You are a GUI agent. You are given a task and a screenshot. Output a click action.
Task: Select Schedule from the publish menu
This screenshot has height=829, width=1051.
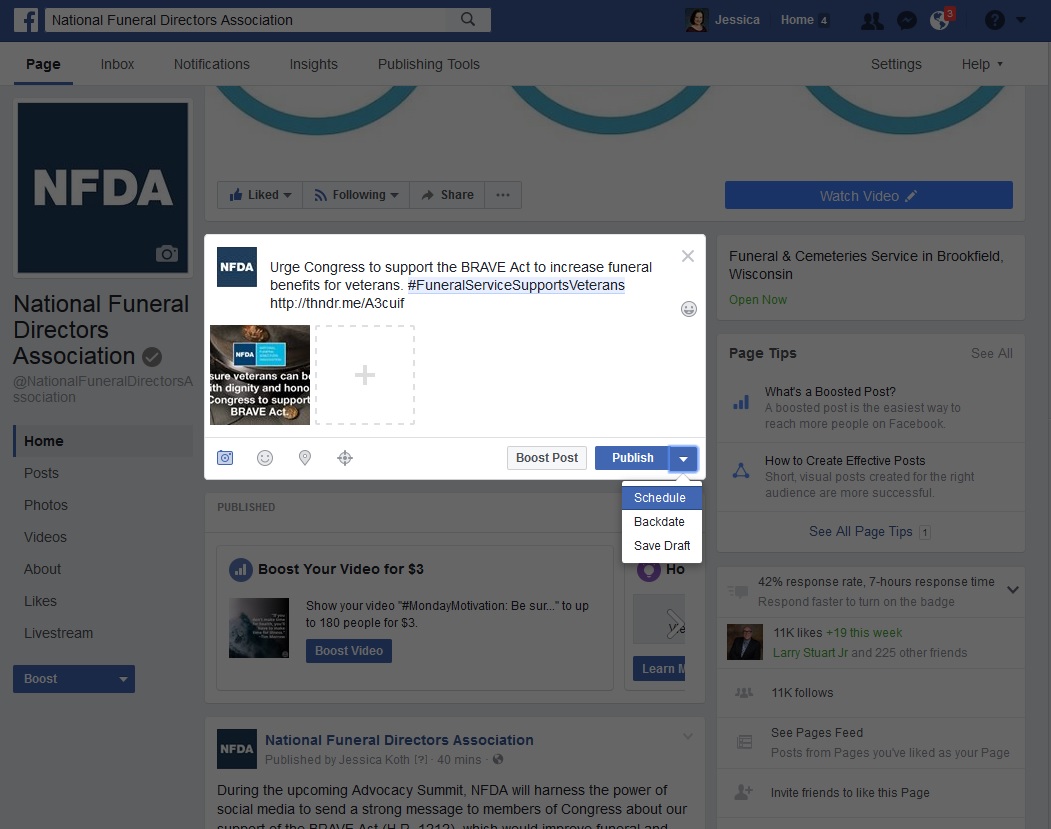662,498
